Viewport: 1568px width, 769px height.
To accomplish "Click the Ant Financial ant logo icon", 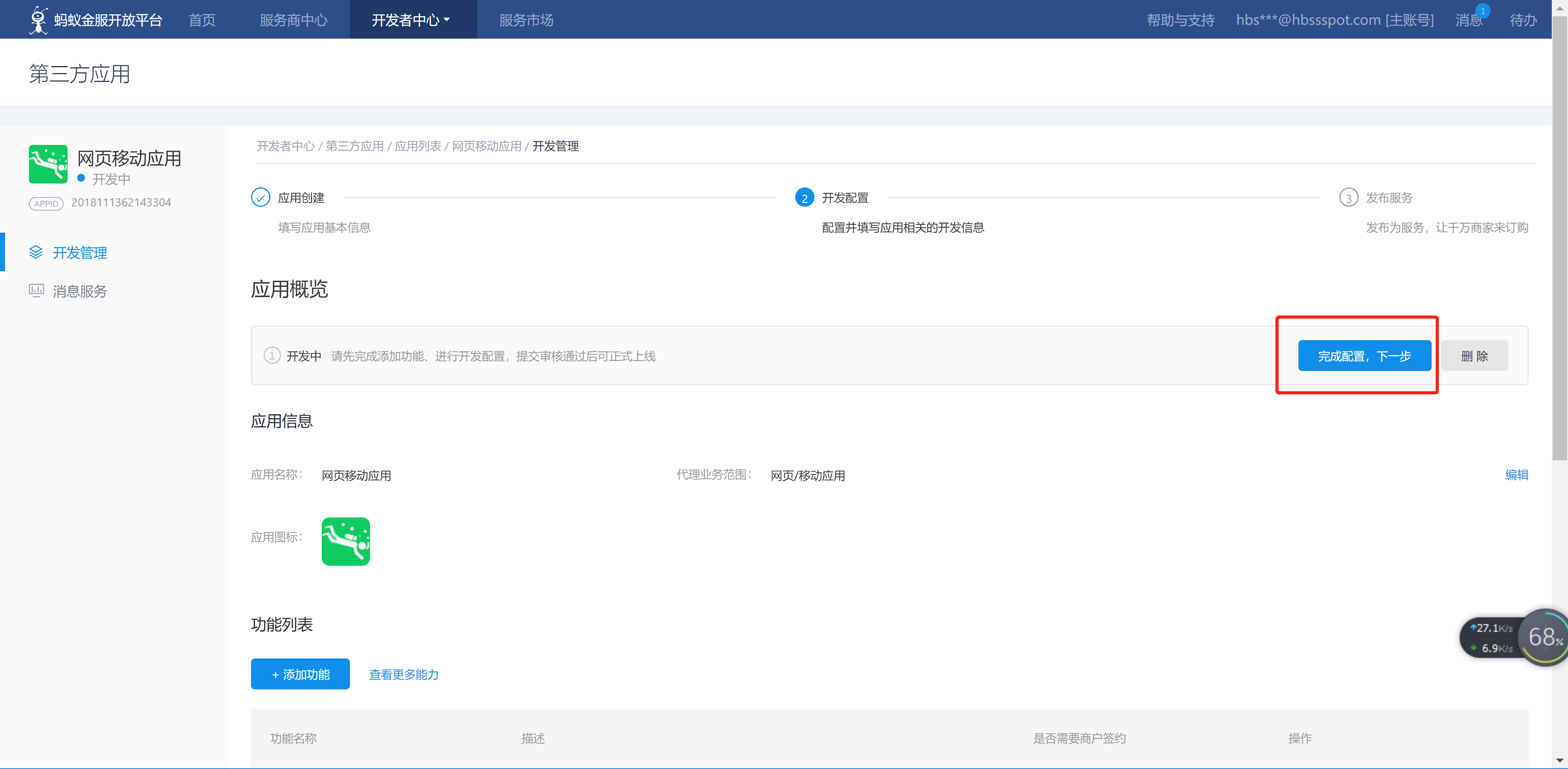I will [38, 19].
